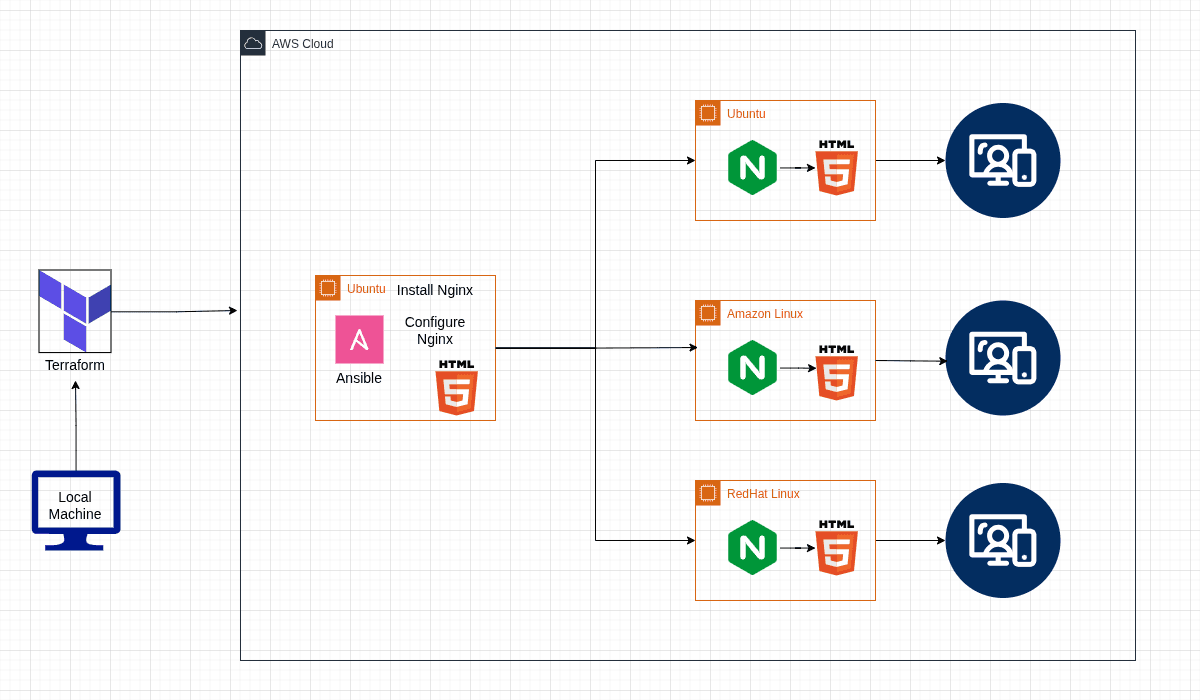The width and height of the screenshot is (1200, 700).
Task: Click the Amazon Linux label
Action: (x=765, y=314)
